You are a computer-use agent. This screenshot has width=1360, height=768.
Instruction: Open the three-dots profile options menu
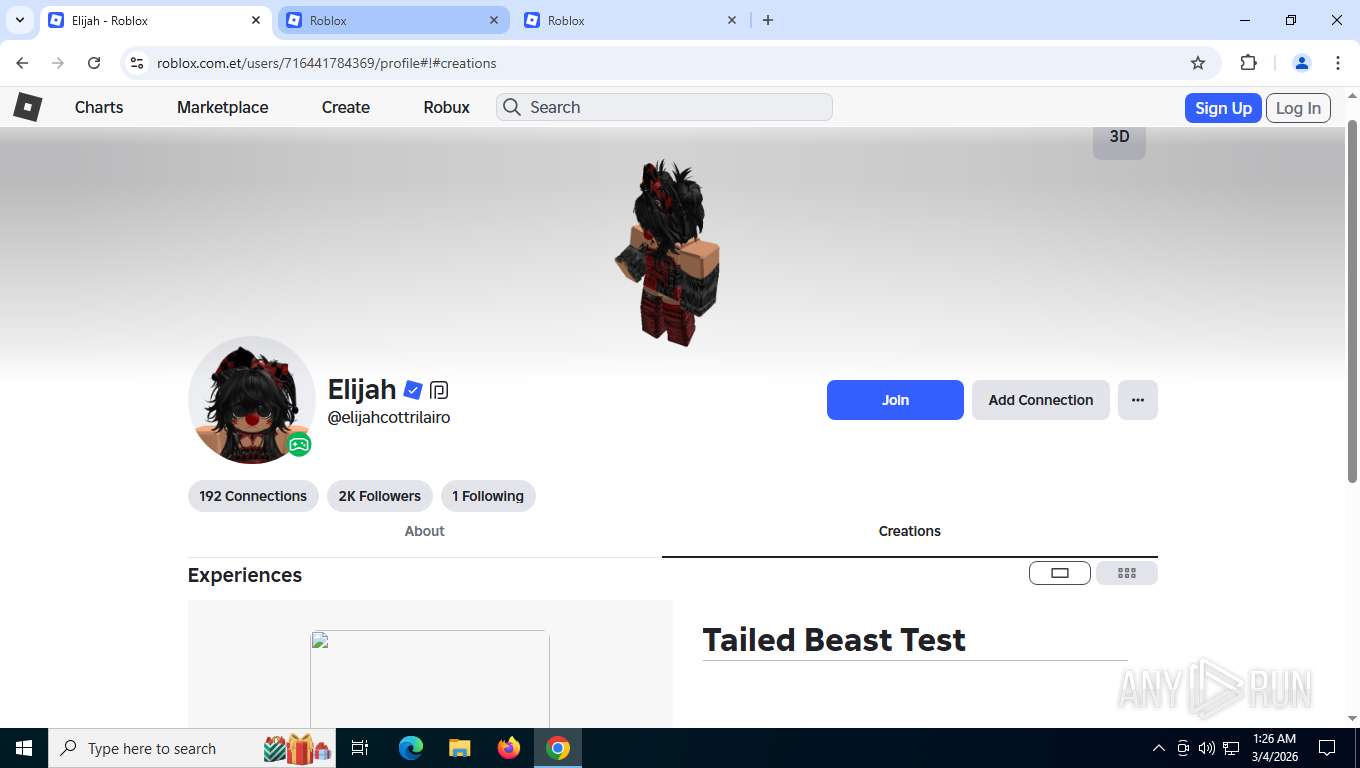pyautogui.click(x=1138, y=400)
